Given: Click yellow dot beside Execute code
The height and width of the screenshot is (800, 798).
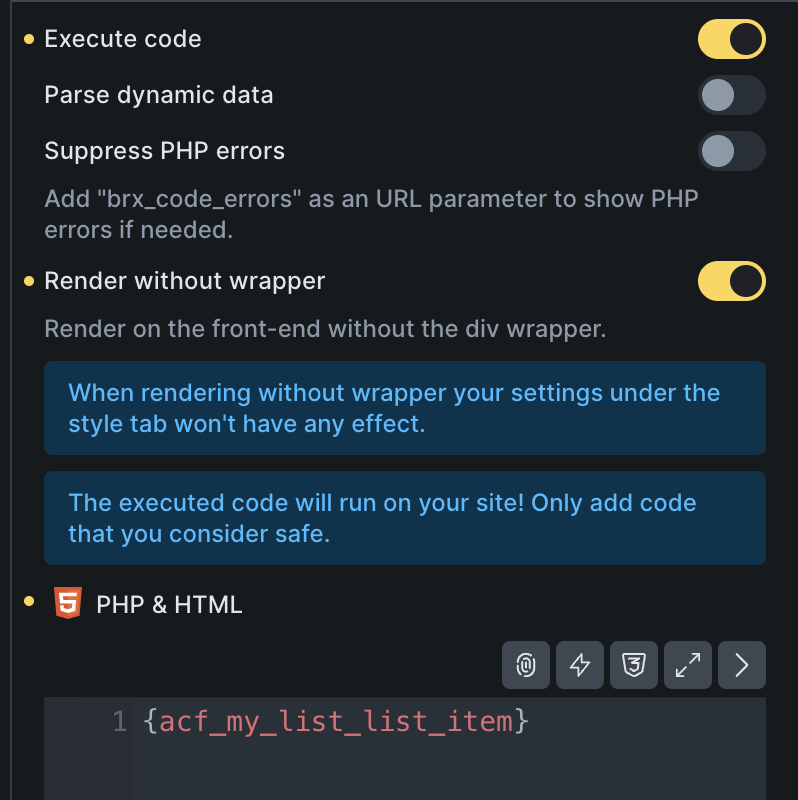Looking at the screenshot, I should (x=29, y=40).
